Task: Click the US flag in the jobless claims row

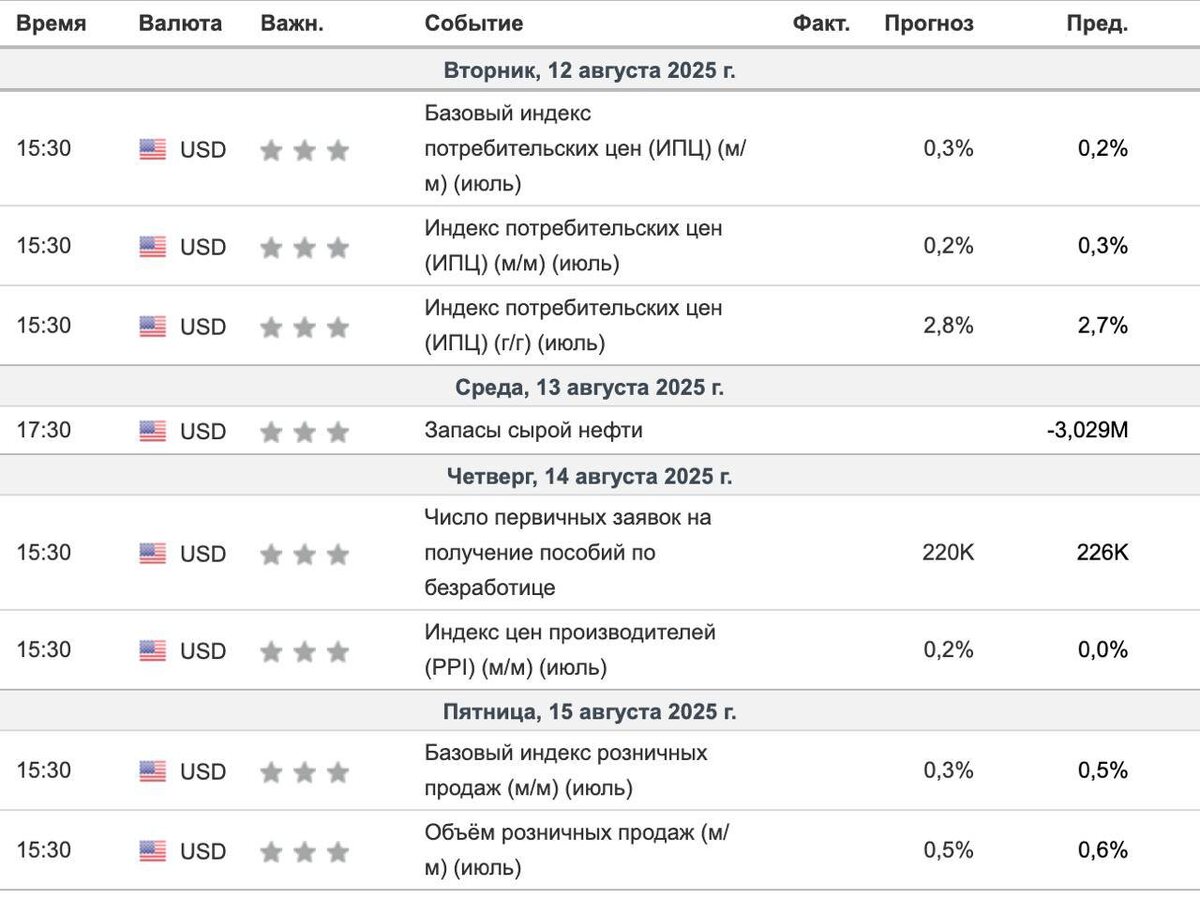Action: click(152, 553)
